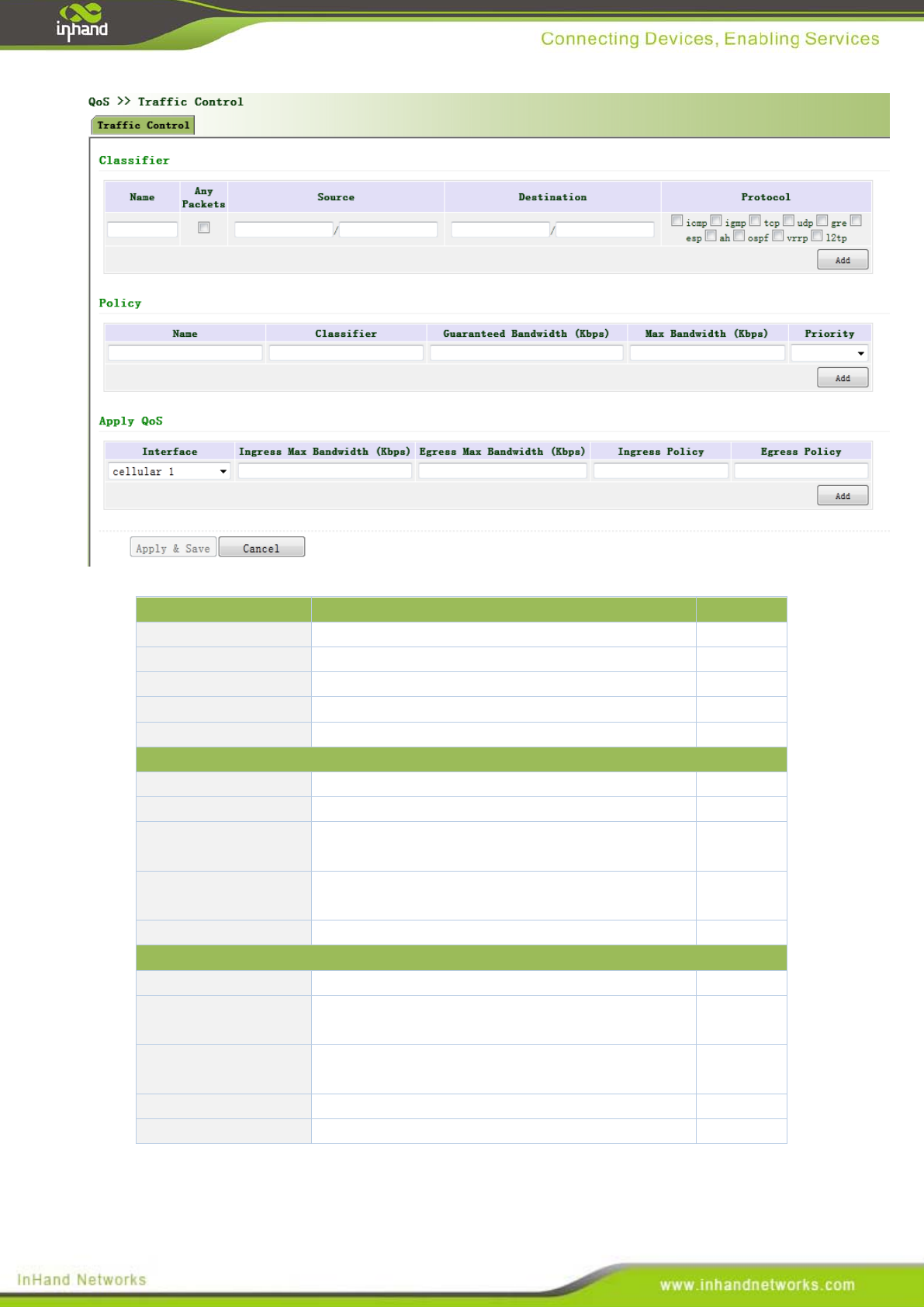Click the Protocol column header
Screen dimensions: 924x1307
tap(766, 197)
